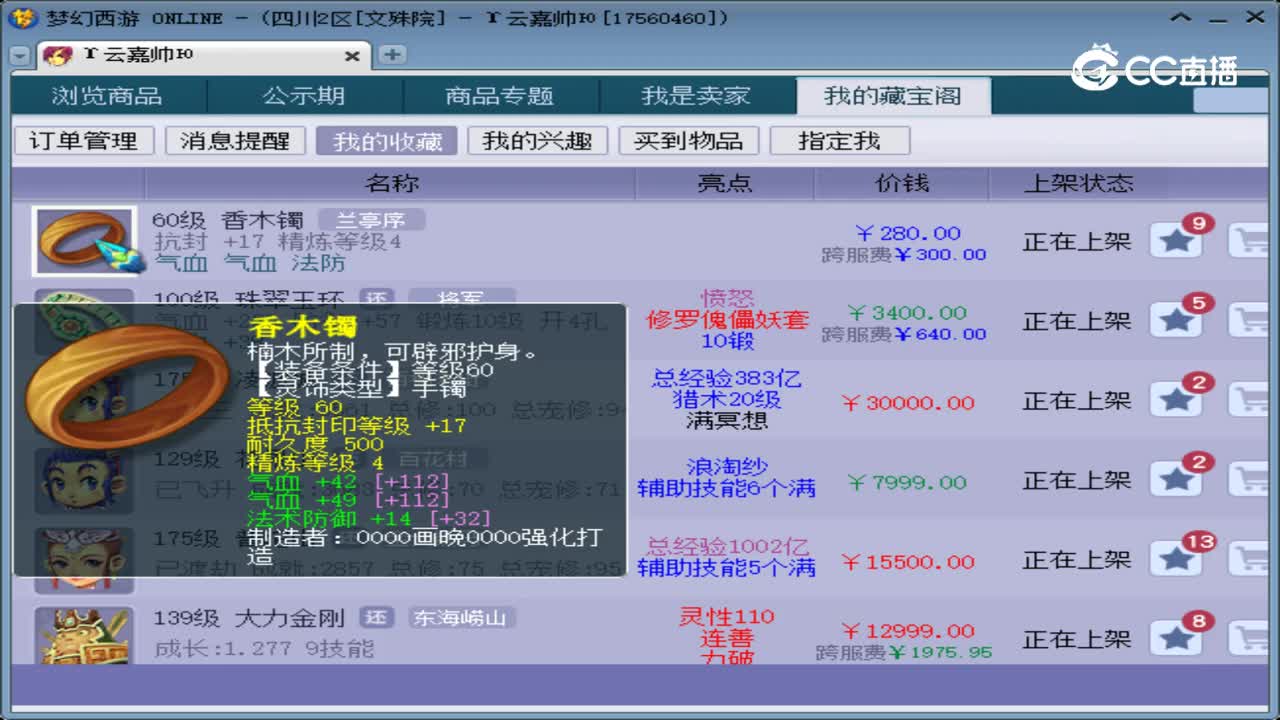The image size is (1280, 720).
Task: Add the ¥7999.00 item to cart
Action: [x=1250, y=480]
